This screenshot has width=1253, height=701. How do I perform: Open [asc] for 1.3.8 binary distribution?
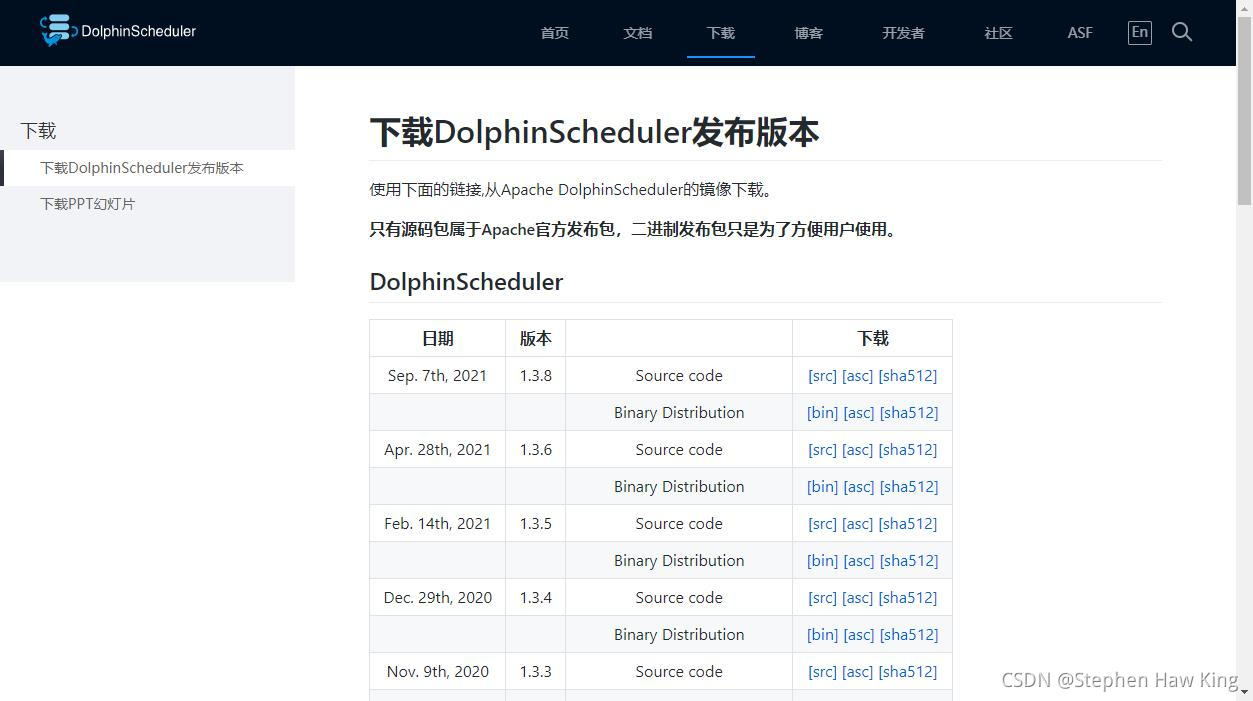pyautogui.click(x=859, y=413)
